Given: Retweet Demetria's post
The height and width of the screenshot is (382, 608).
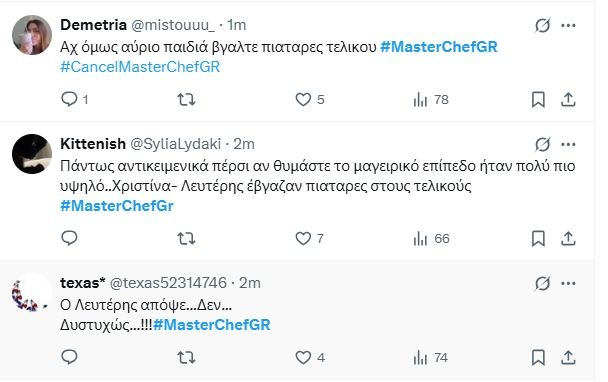Looking at the screenshot, I should click(186, 99).
